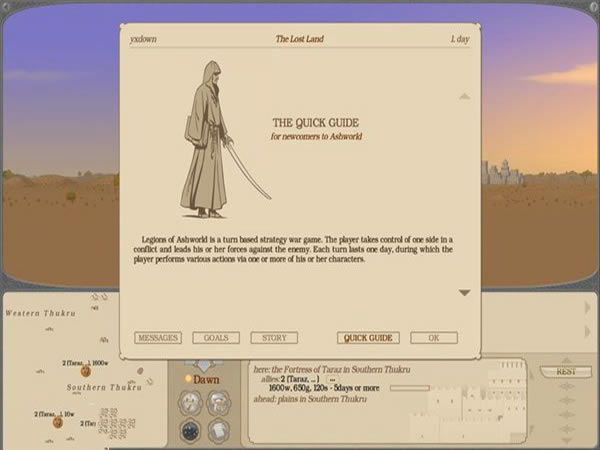Open the Story tab
The width and height of the screenshot is (600, 450).
tap(274, 338)
